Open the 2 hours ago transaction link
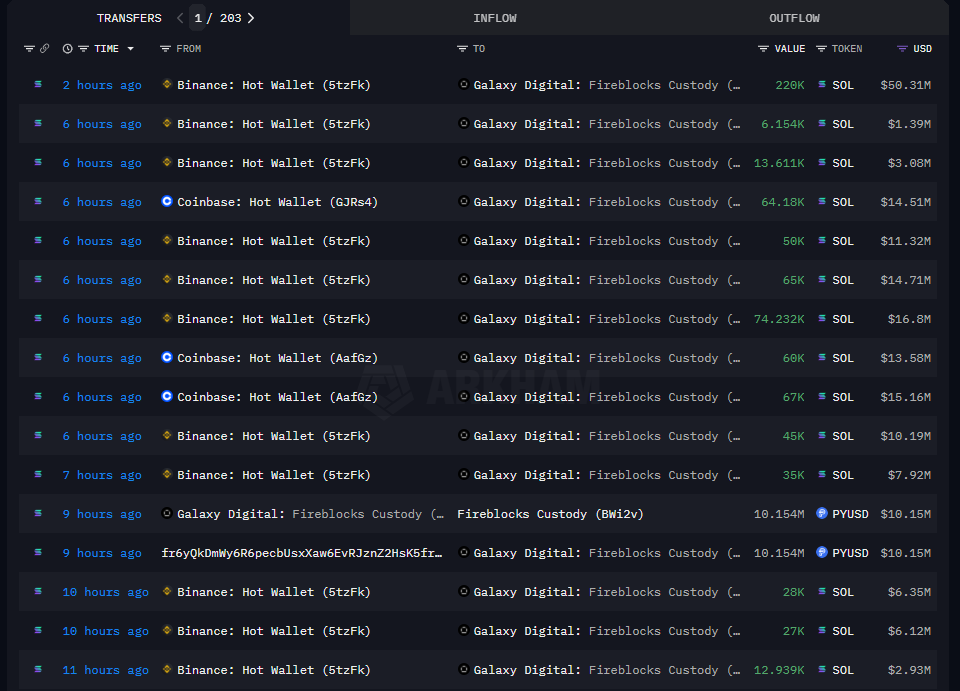 pos(102,85)
